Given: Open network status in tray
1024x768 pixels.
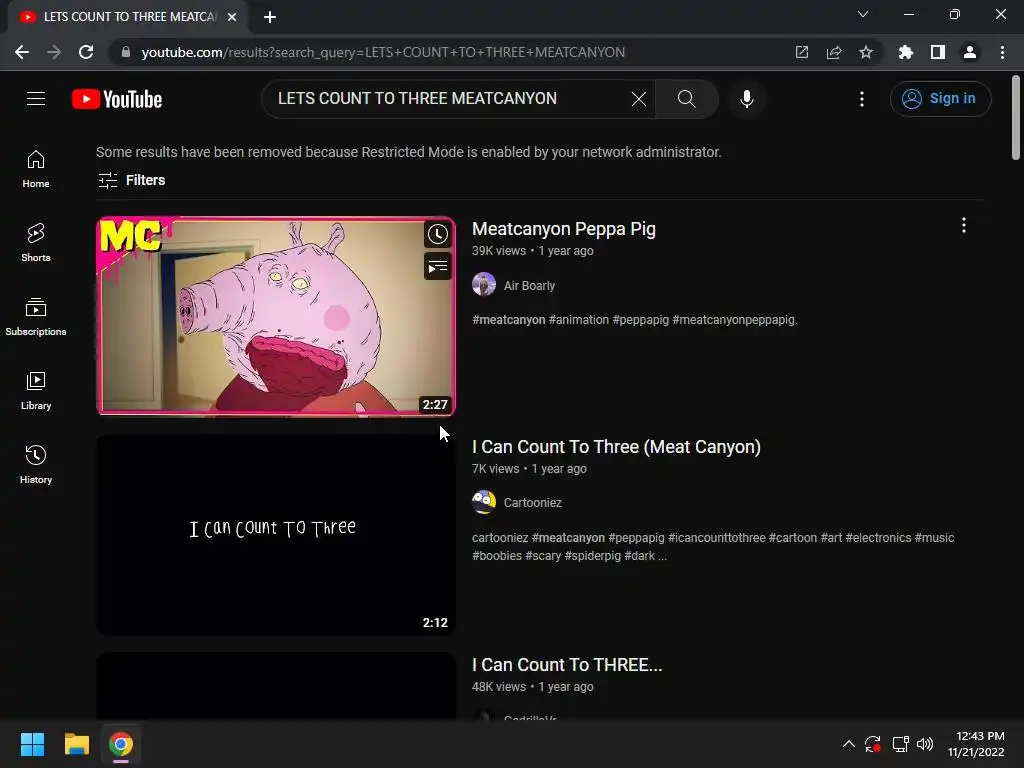Looking at the screenshot, I should [x=901, y=744].
